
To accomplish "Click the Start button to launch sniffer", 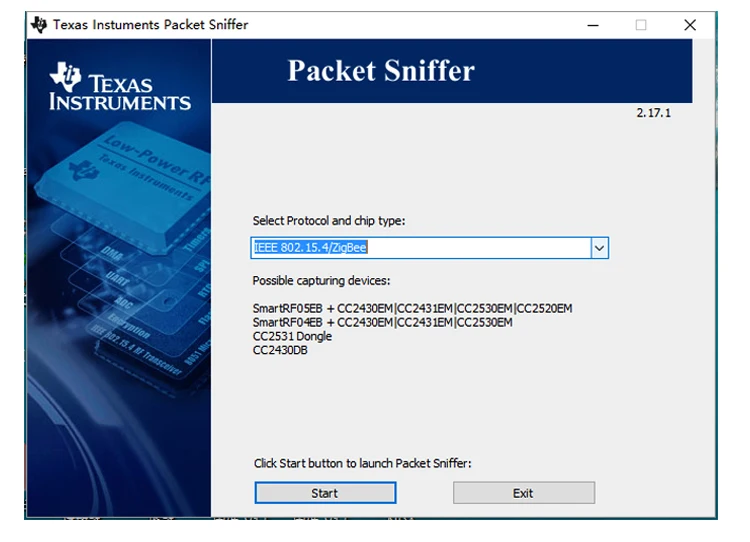I will (325, 493).
